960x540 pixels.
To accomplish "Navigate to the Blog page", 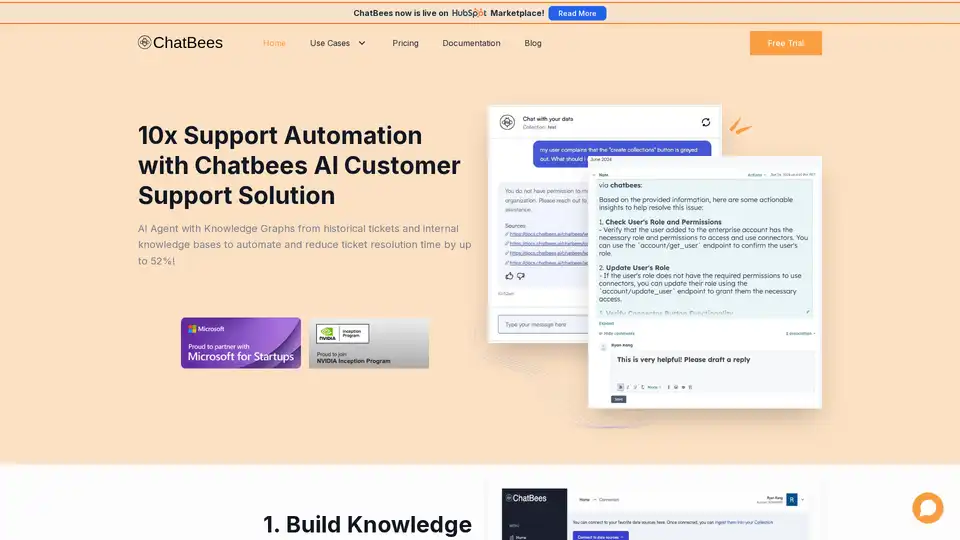I will point(533,43).
